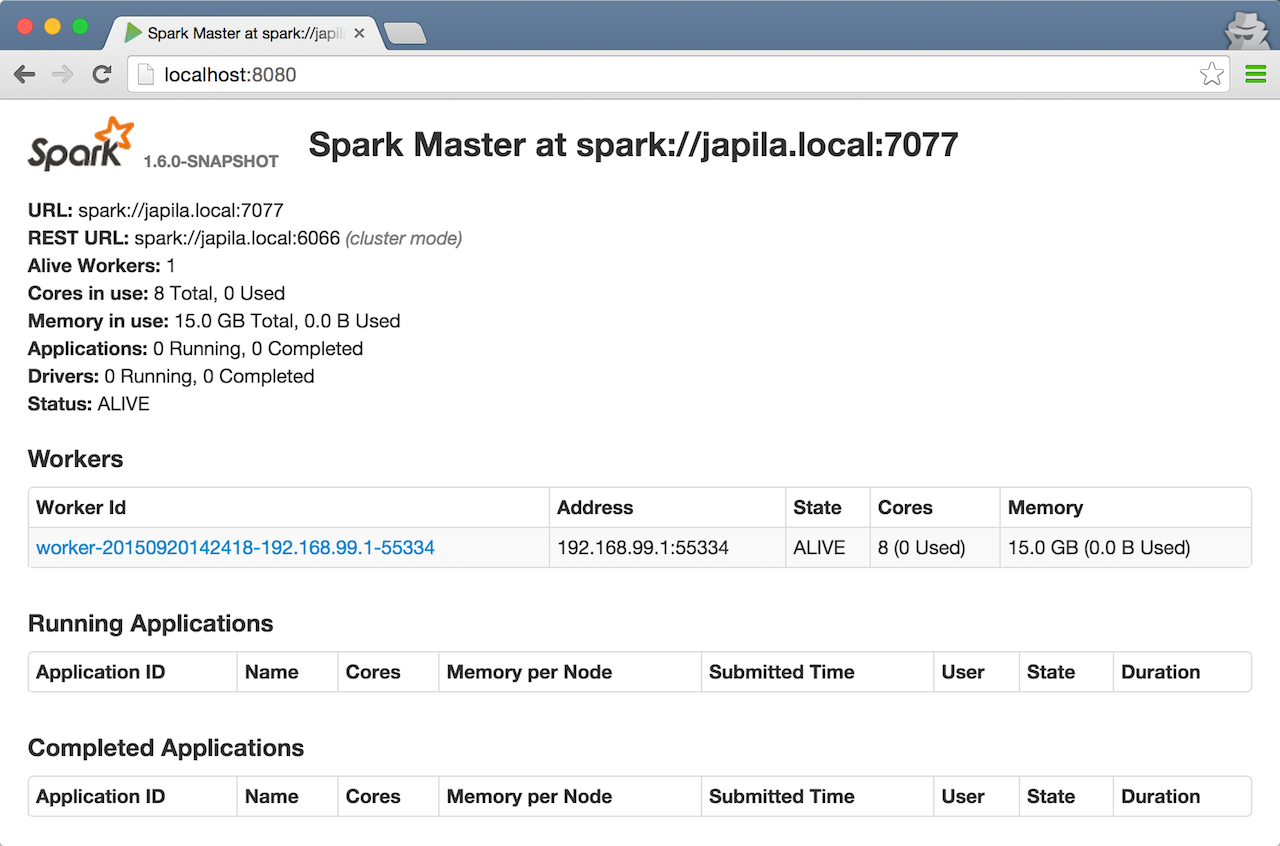Open worker-20150920142418-192.168.99.1-55334 link

(235, 548)
